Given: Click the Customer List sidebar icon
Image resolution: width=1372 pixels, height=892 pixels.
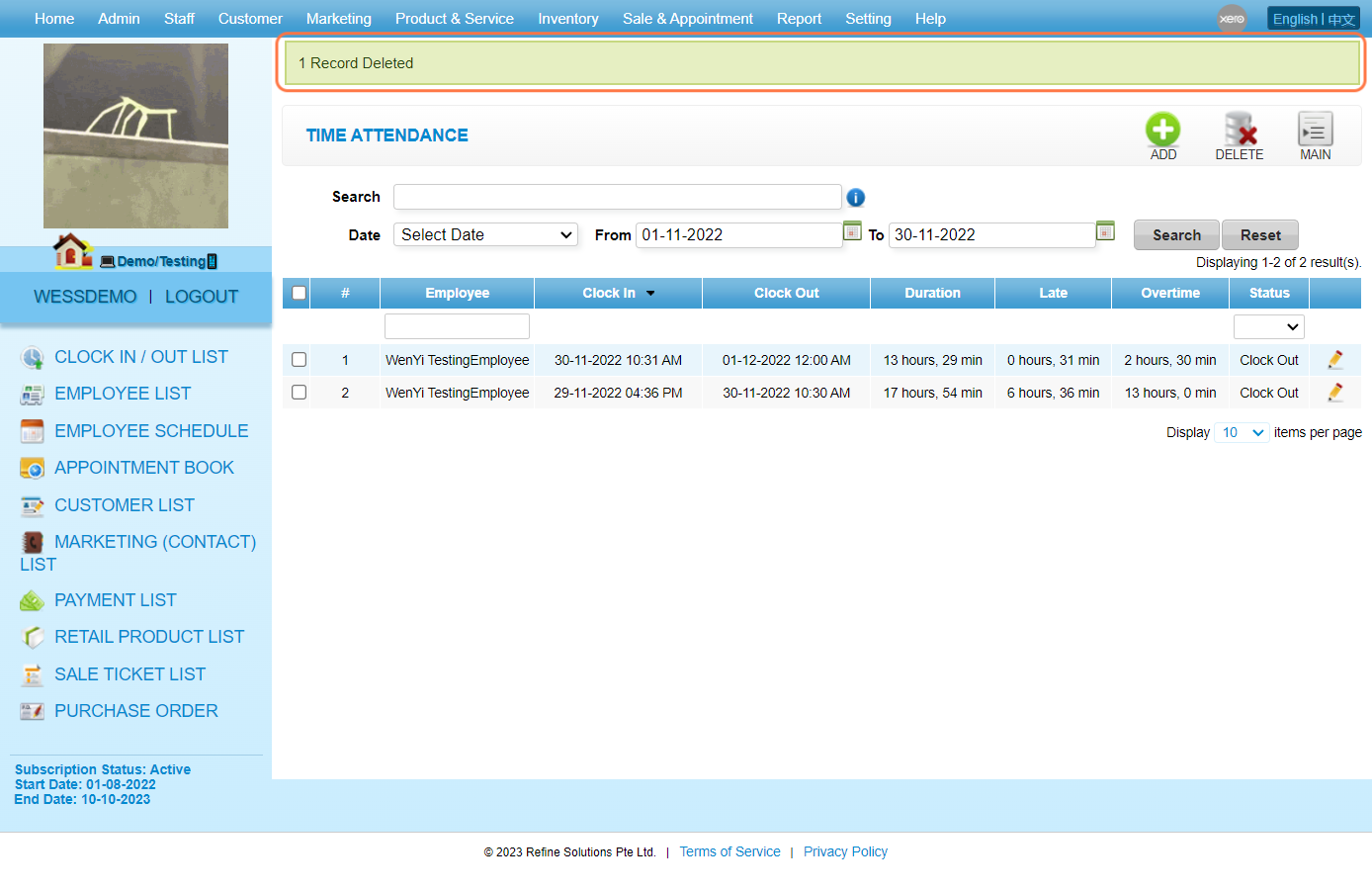Looking at the screenshot, I should coord(32,506).
